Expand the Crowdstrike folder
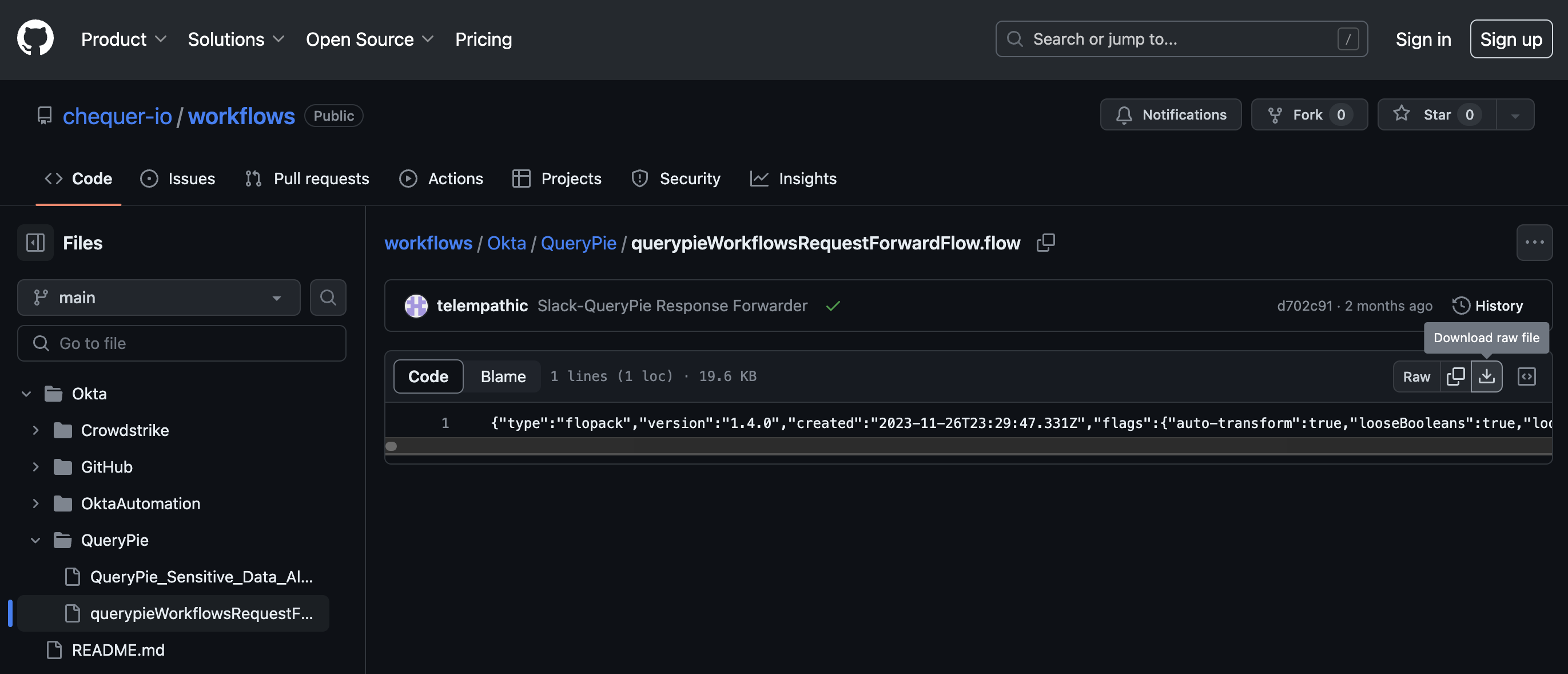This screenshot has height=674, width=1568. click(35, 430)
